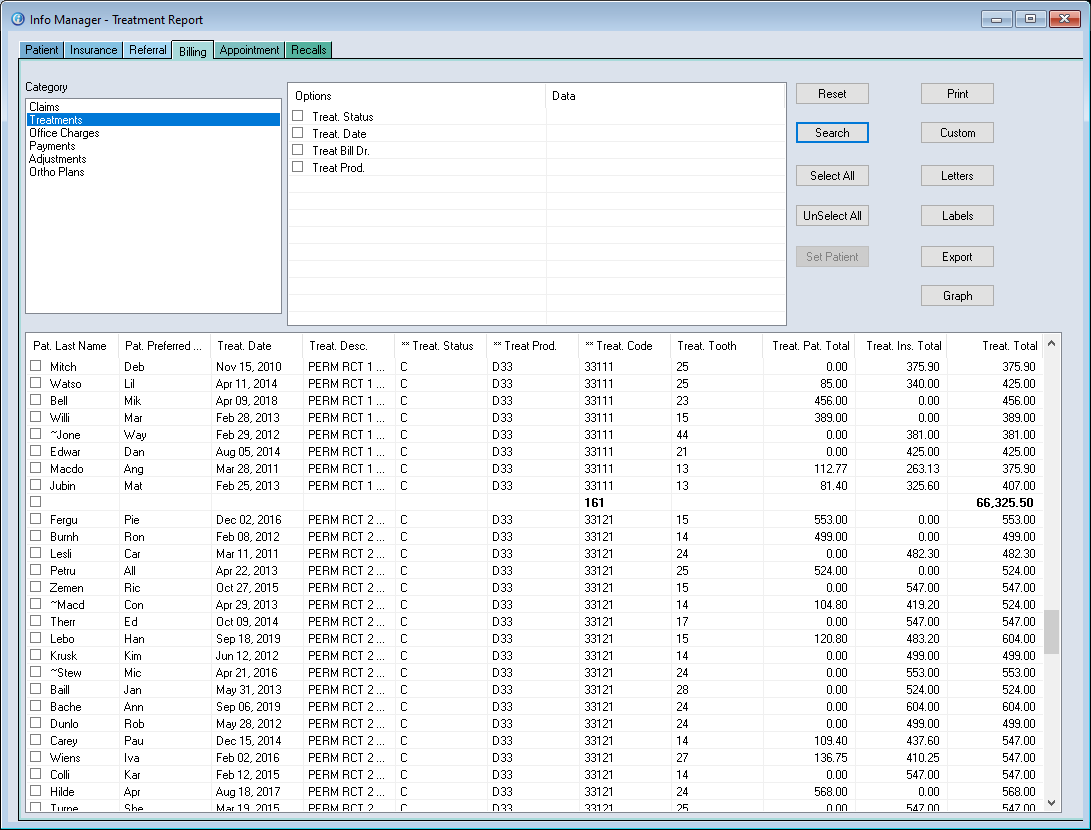Click the results scrollbar up arrow
This screenshot has height=830, width=1091.
point(1051,346)
